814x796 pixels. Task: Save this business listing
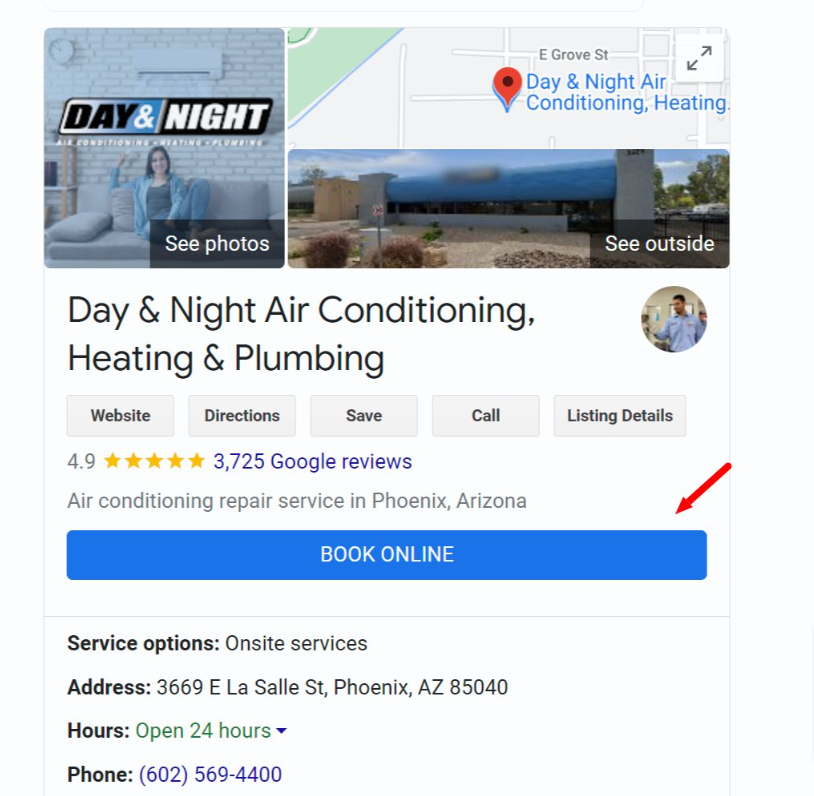[364, 416]
